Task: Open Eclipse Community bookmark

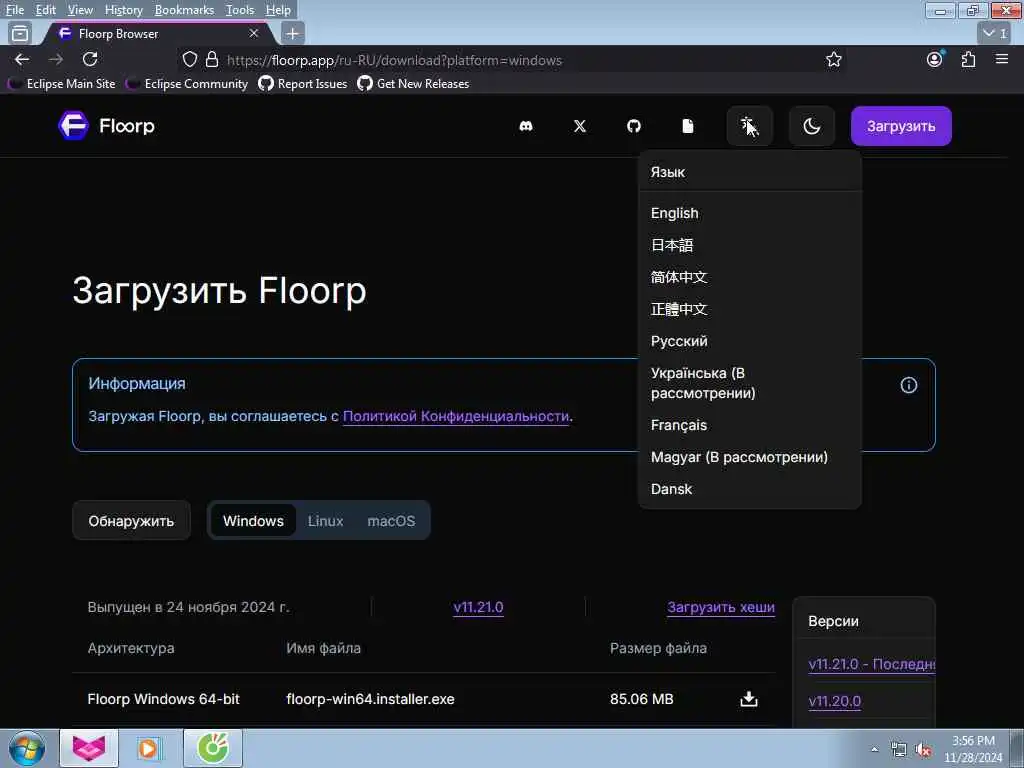Action: click(187, 84)
